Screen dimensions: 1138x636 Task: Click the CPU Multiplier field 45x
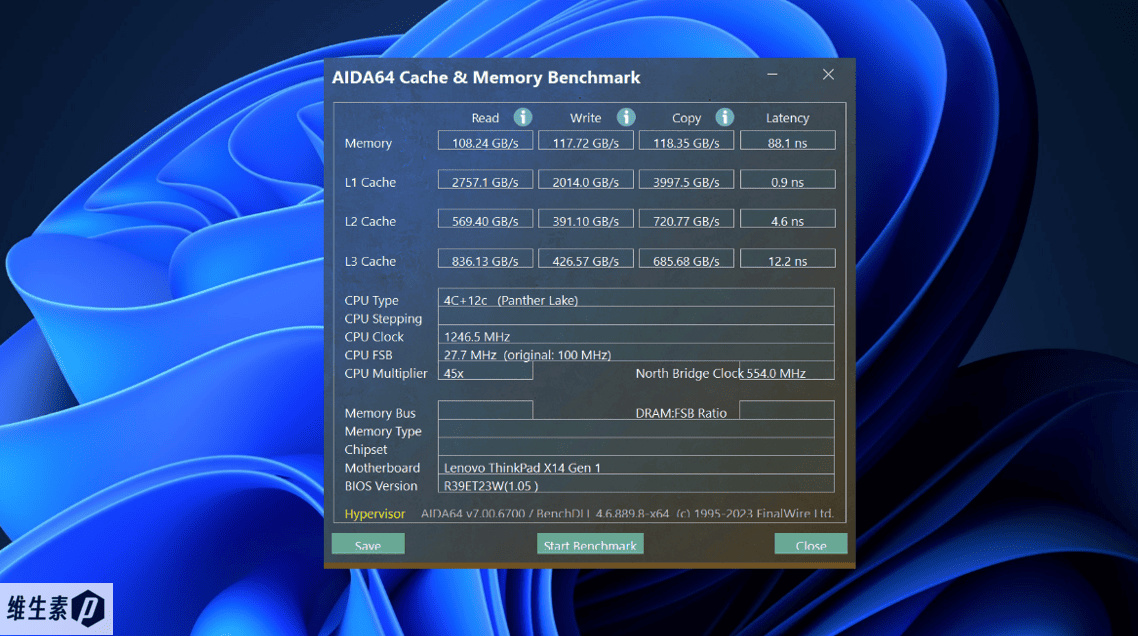pos(486,371)
